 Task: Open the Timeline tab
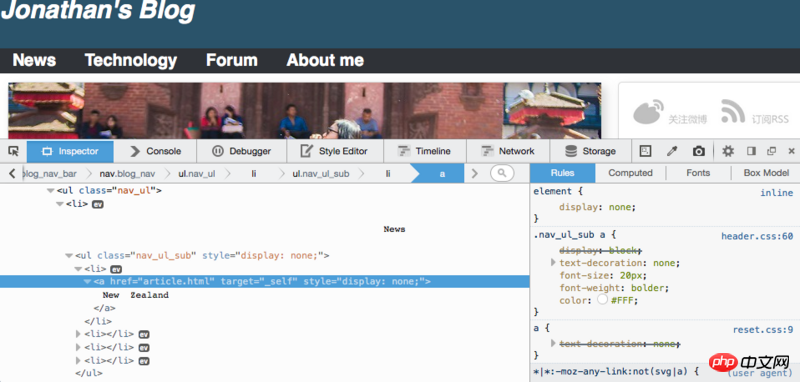tap(425, 151)
